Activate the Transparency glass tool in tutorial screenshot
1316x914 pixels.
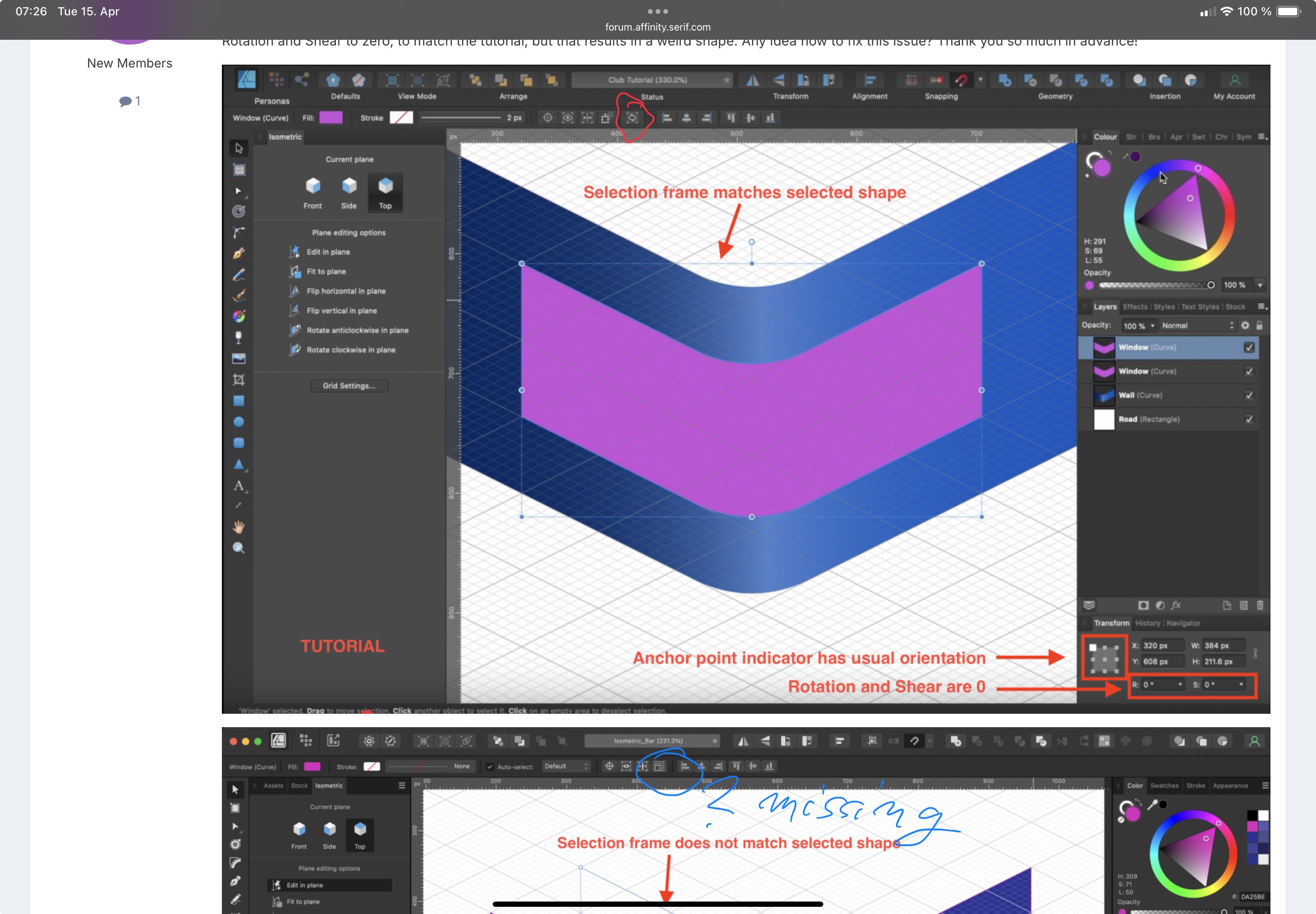tap(238, 337)
